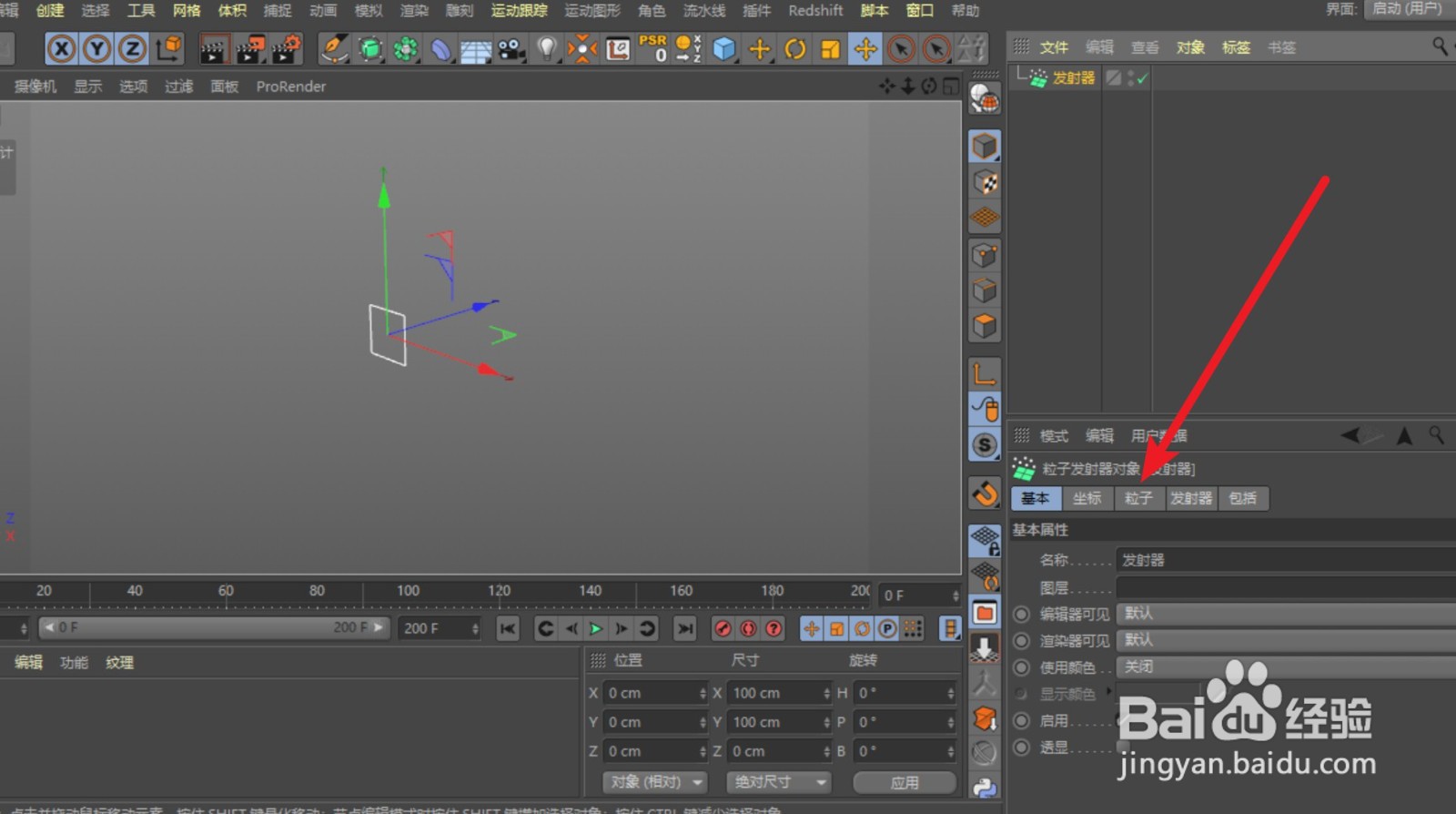Image resolution: width=1456 pixels, height=814 pixels.
Task: Click the current frame 0 F stepper
Action: (x=955, y=595)
